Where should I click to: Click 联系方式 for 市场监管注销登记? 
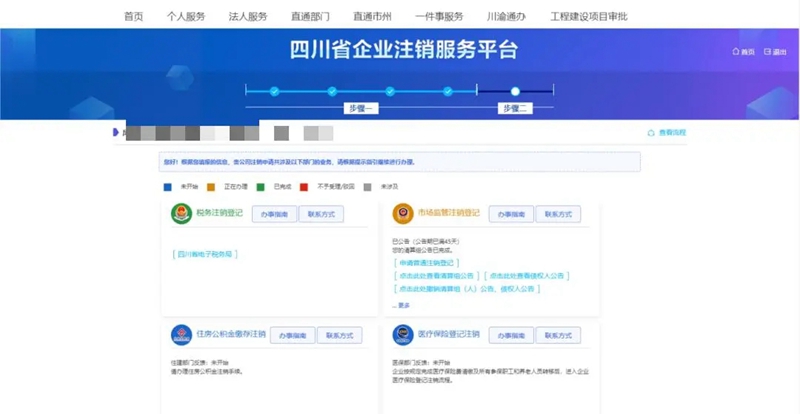[x=558, y=214]
